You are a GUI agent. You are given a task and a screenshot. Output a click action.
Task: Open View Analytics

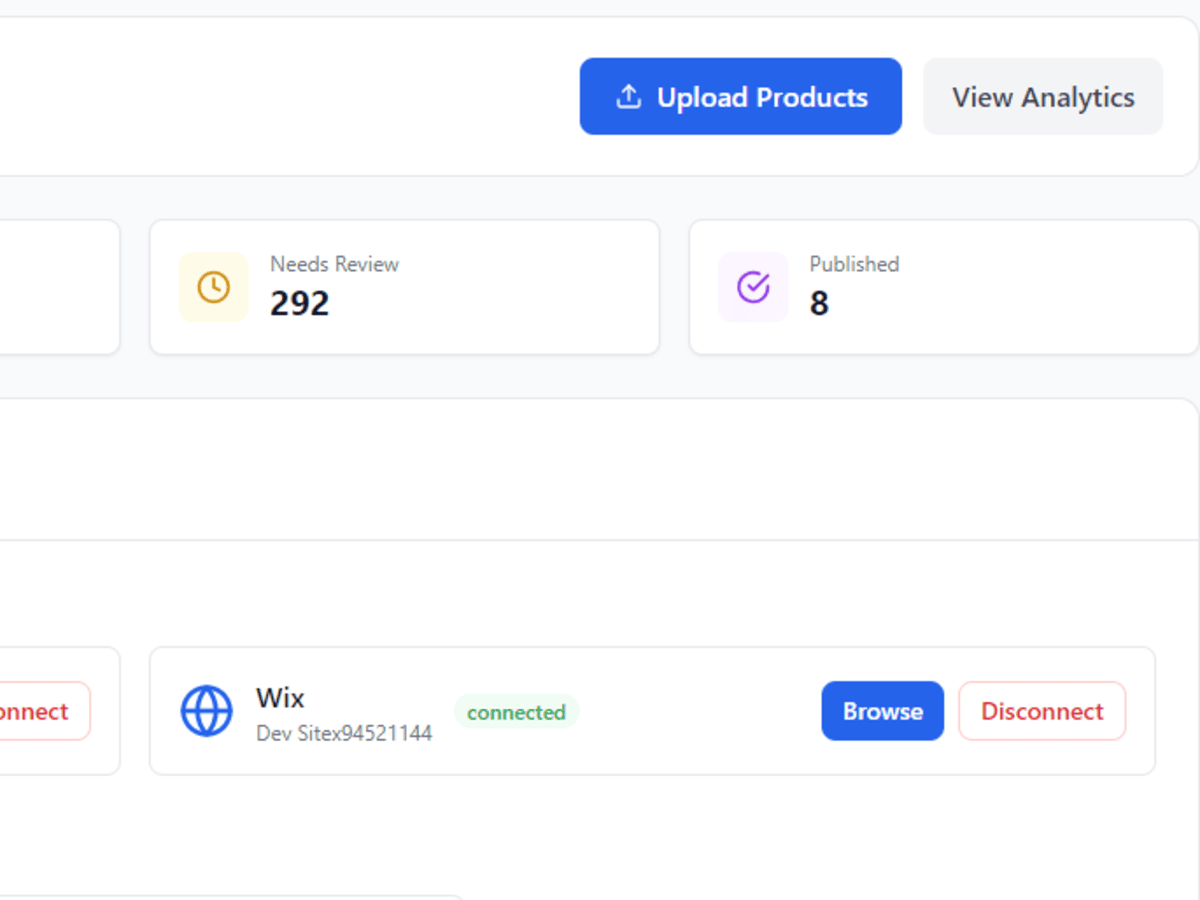1043,97
